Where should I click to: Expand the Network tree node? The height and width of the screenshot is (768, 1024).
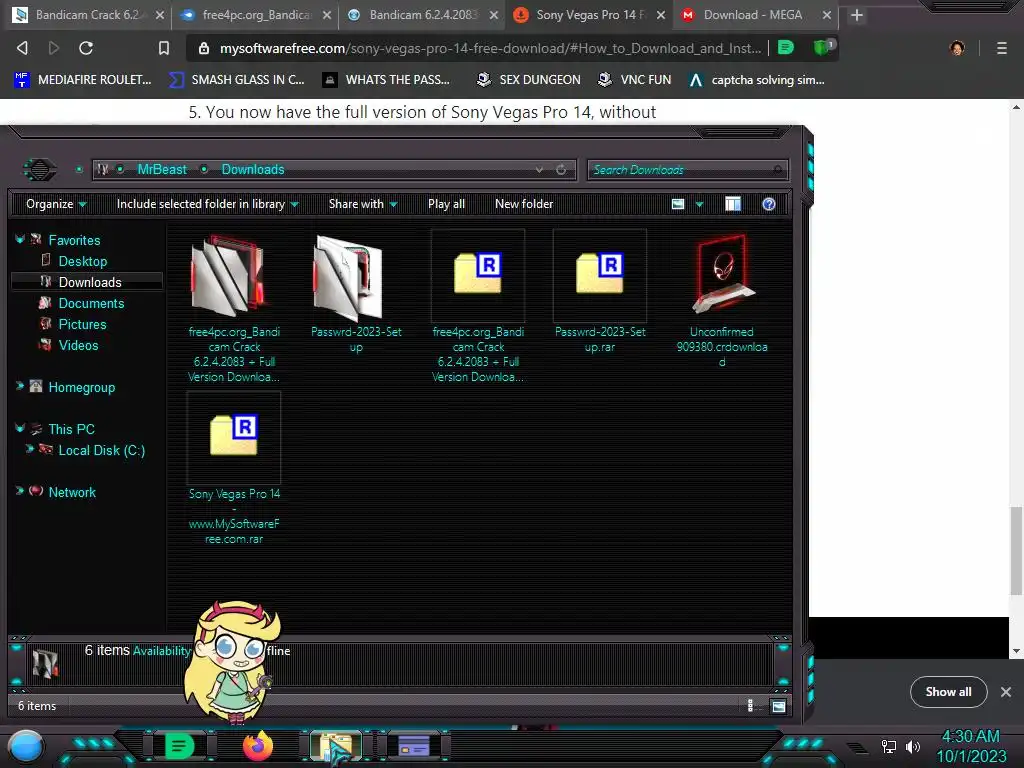[x=20, y=490]
